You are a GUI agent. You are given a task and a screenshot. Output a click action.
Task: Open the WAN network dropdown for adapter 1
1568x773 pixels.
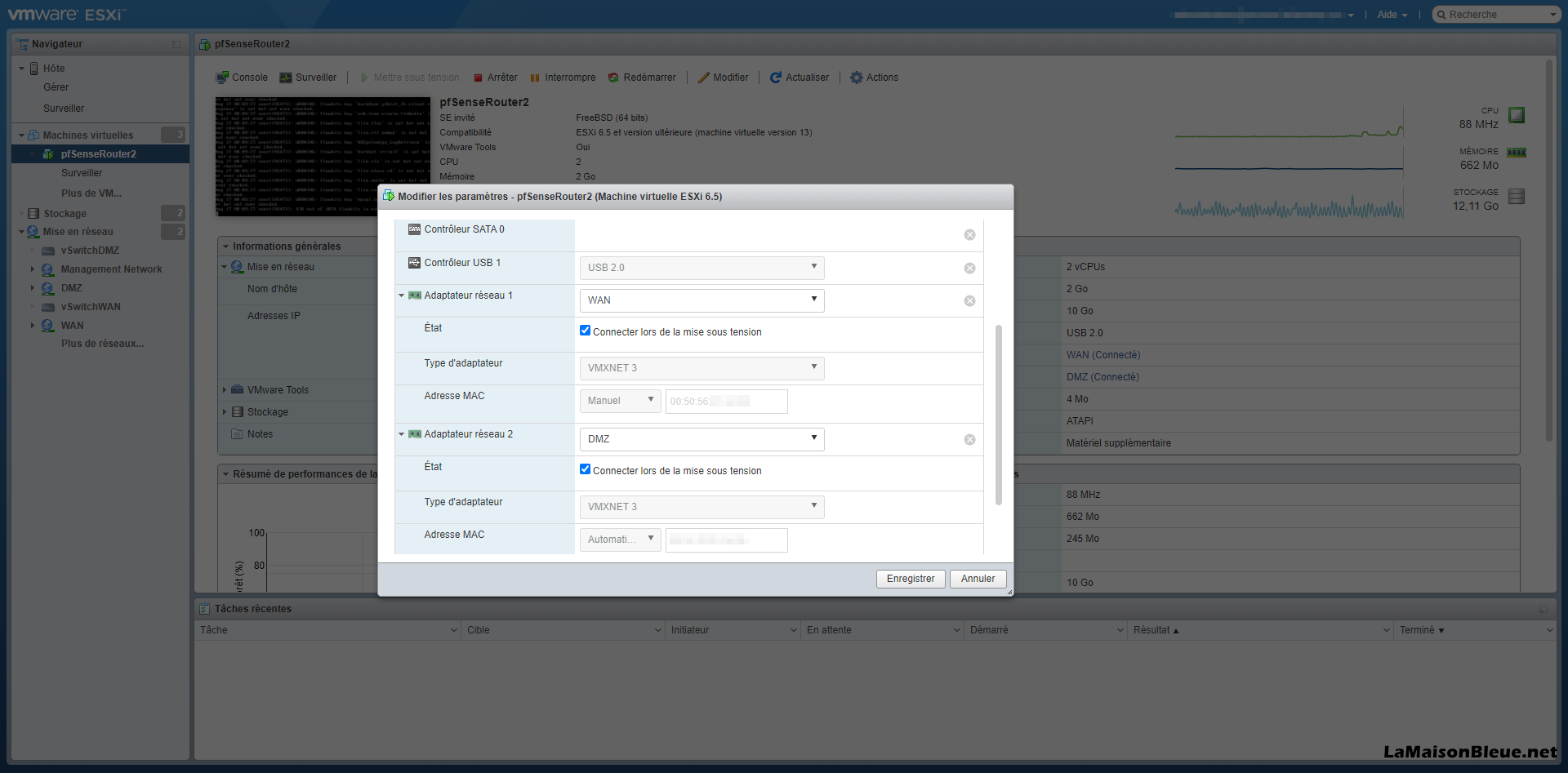click(x=702, y=300)
